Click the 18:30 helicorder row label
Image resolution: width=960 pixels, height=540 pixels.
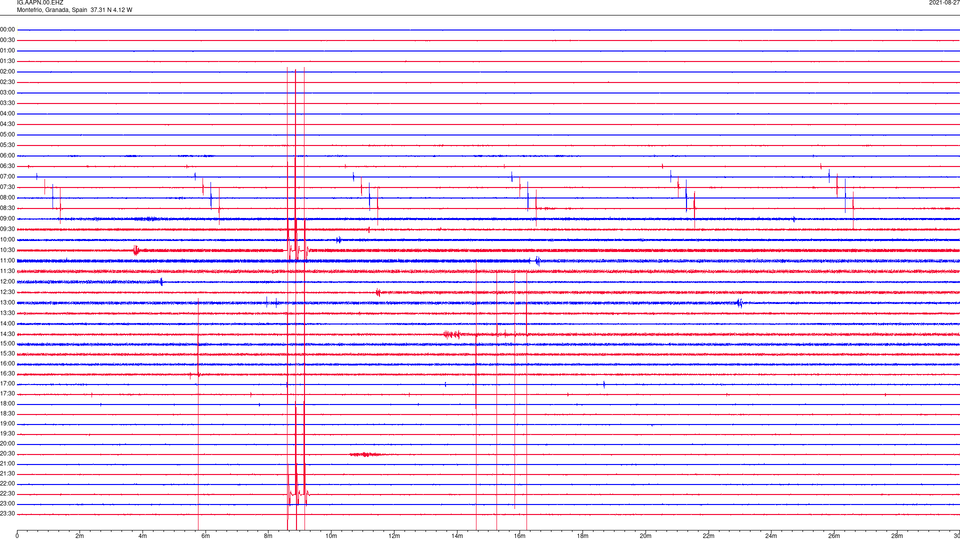point(8,414)
